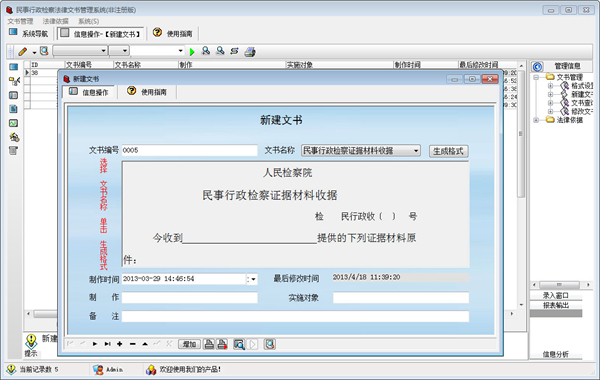Select the 修改文 tree item
600x380 pixels.
(582, 111)
